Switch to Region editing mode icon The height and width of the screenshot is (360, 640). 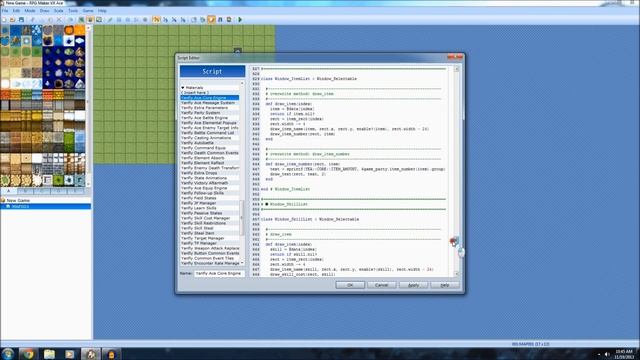coord(99,20)
